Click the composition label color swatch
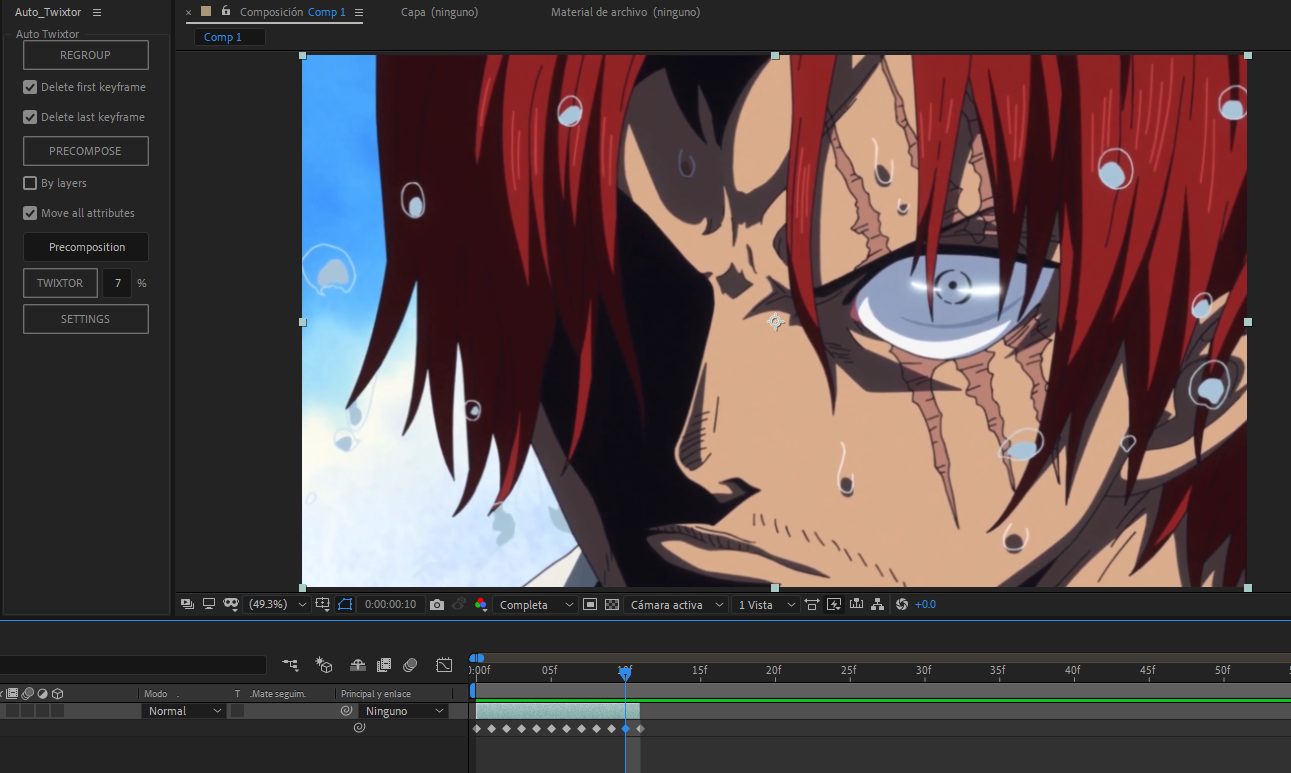Image resolution: width=1291 pixels, height=773 pixels. point(206,11)
